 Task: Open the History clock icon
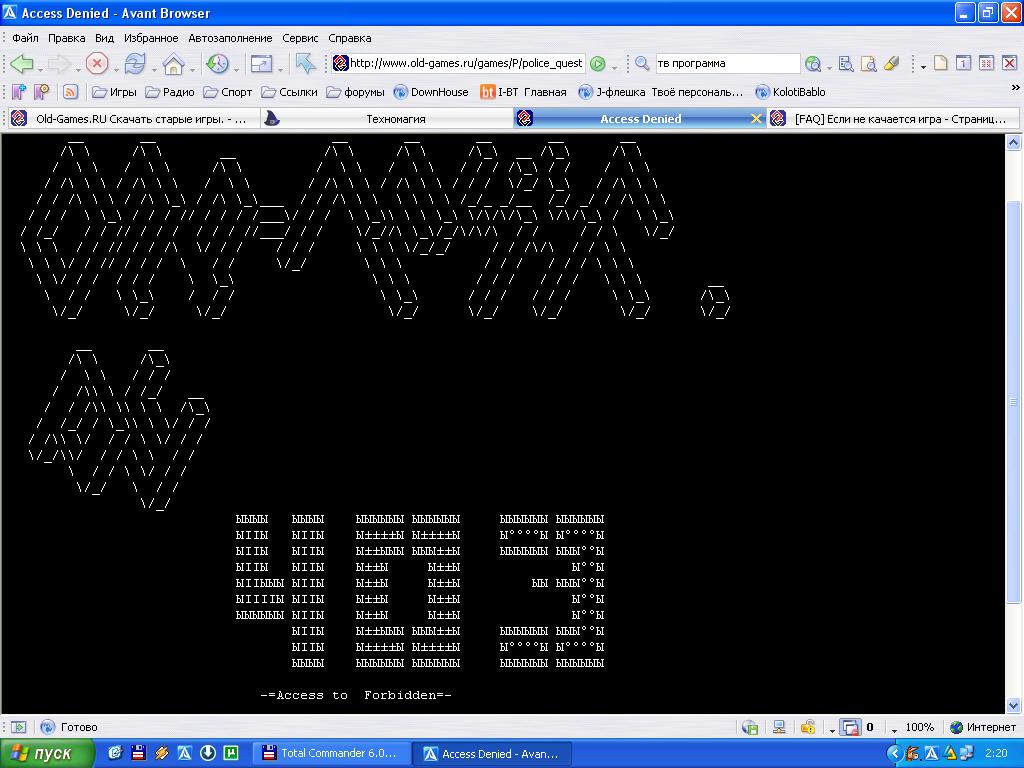217,63
